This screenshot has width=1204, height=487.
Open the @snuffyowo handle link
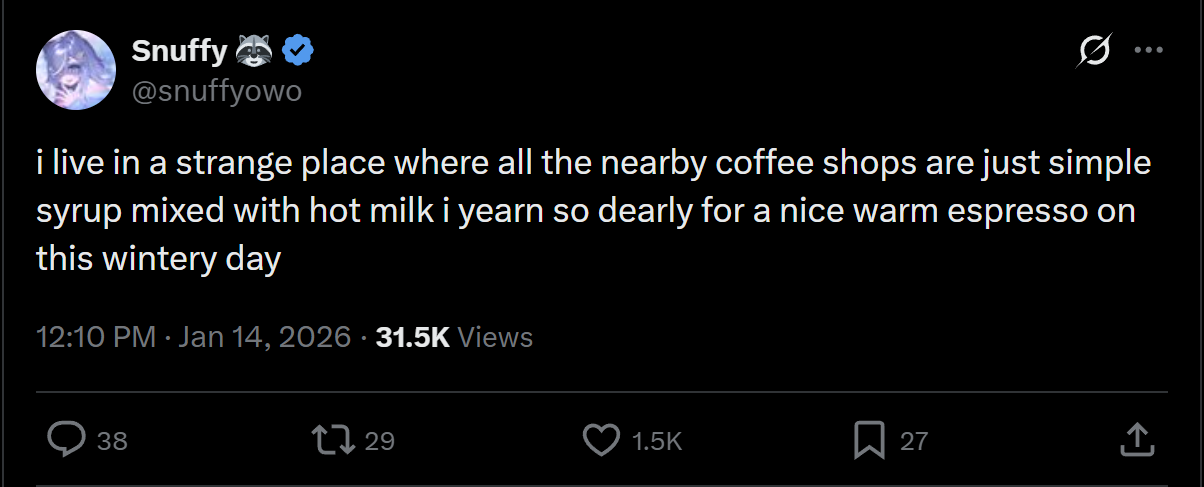point(216,91)
